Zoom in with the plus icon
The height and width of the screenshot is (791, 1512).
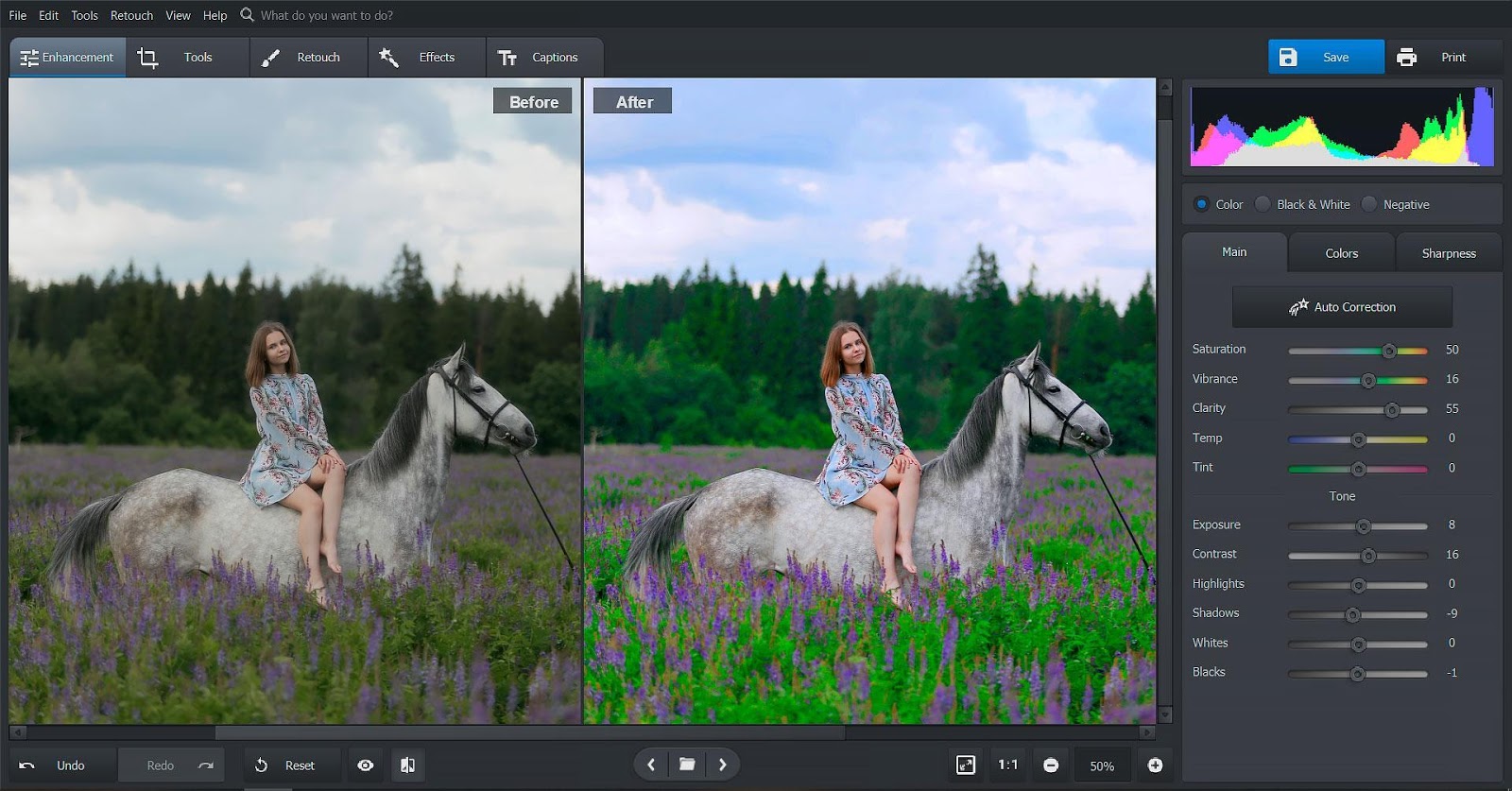point(1155,765)
